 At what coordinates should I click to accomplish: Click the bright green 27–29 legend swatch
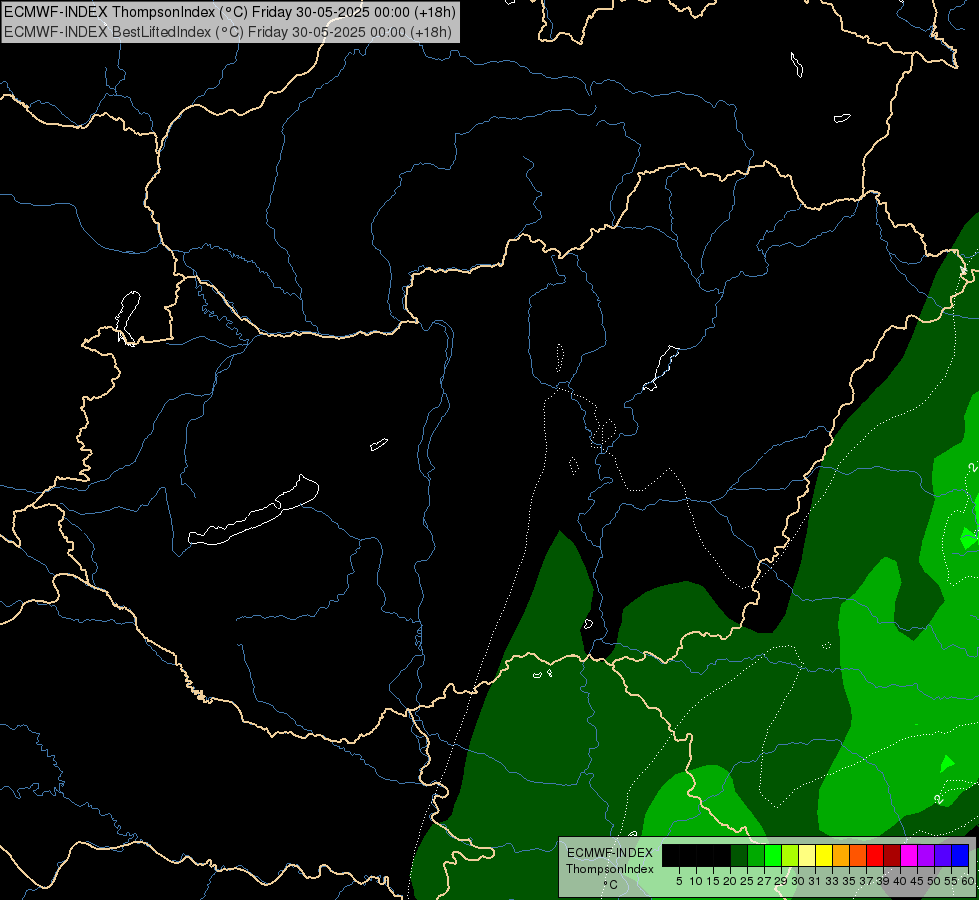(773, 855)
